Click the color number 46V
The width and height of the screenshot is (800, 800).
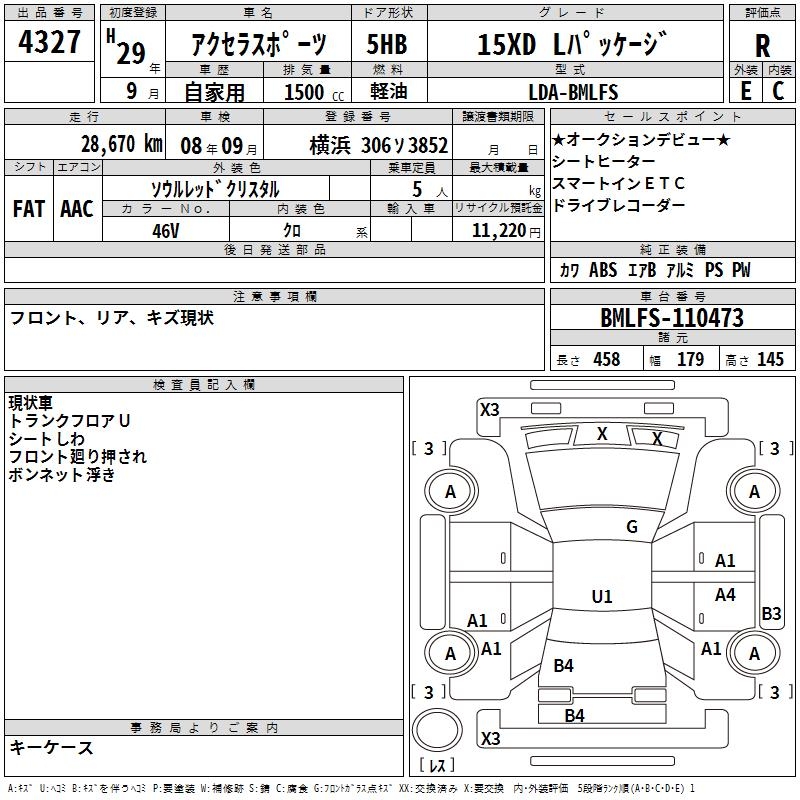[165, 231]
